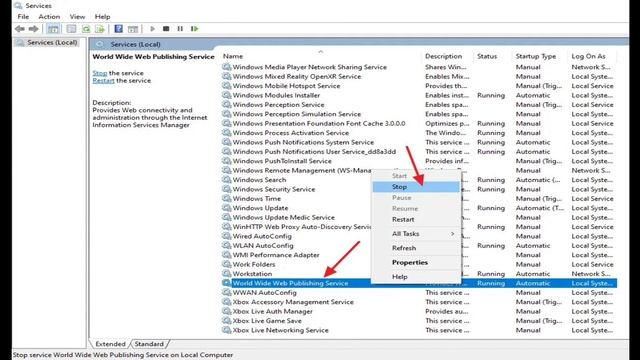Screen dimensions: 640x360
Task: Open the File menu
Action: click(23, 17)
